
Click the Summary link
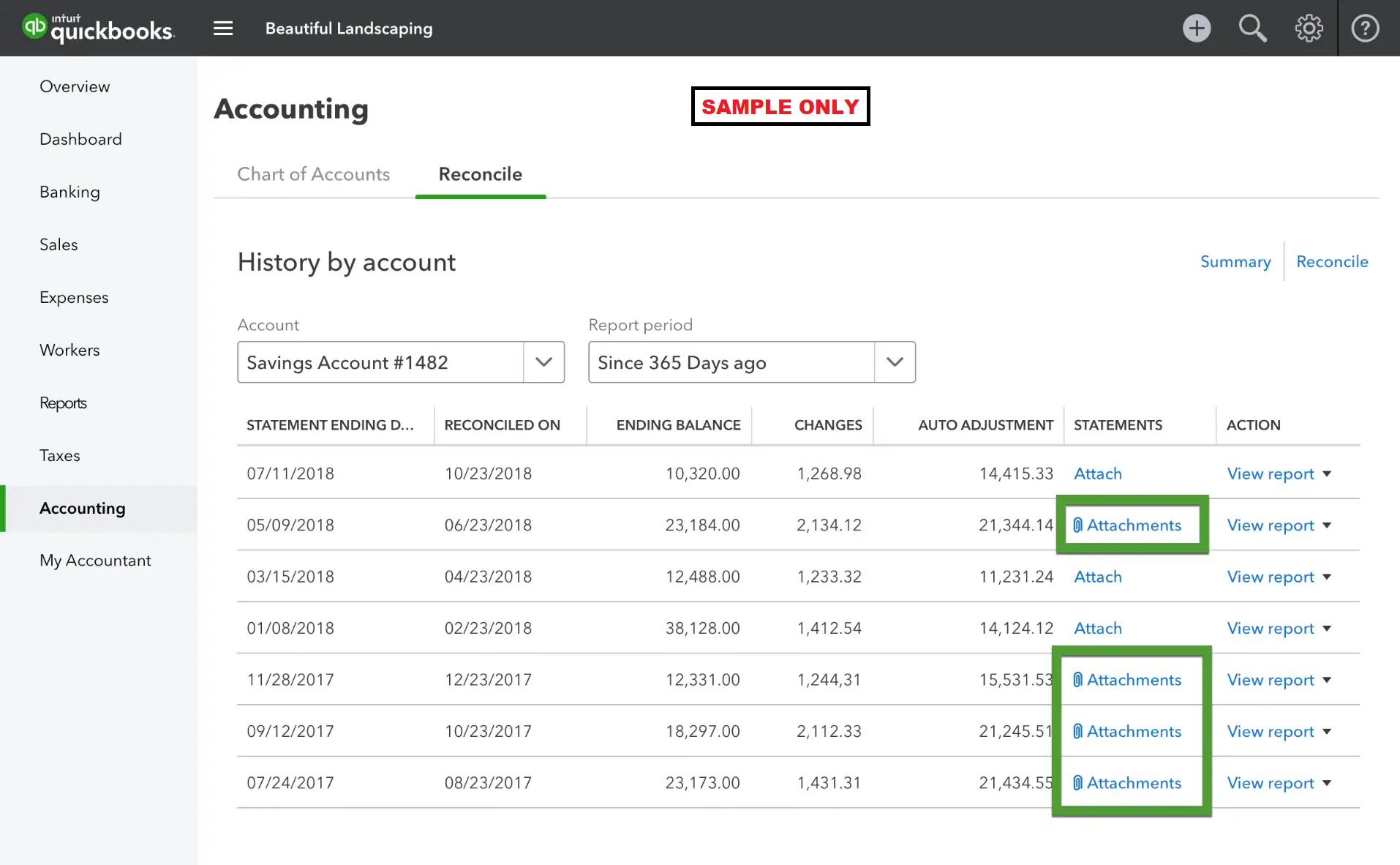[1235, 261]
